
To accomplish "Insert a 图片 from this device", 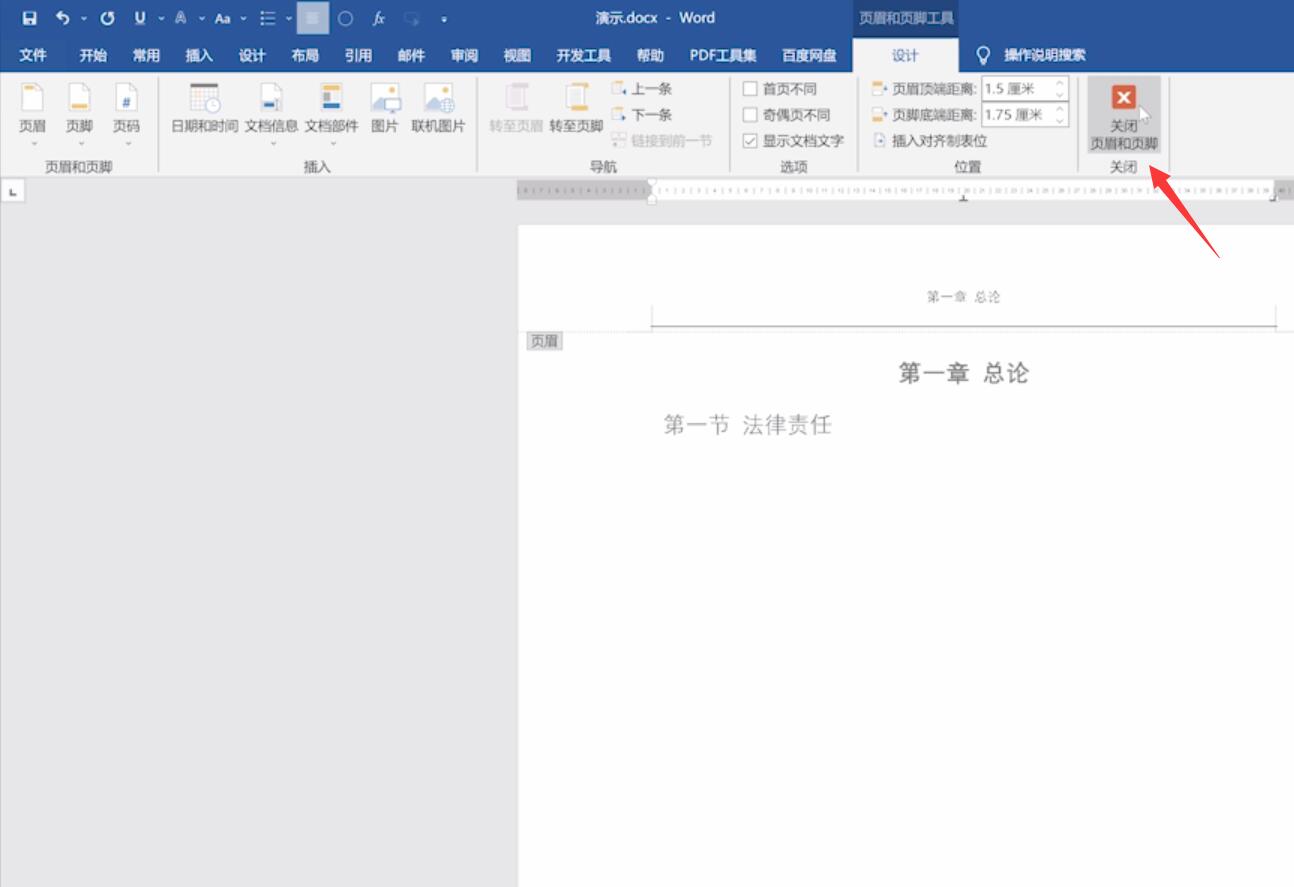I will pos(385,110).
